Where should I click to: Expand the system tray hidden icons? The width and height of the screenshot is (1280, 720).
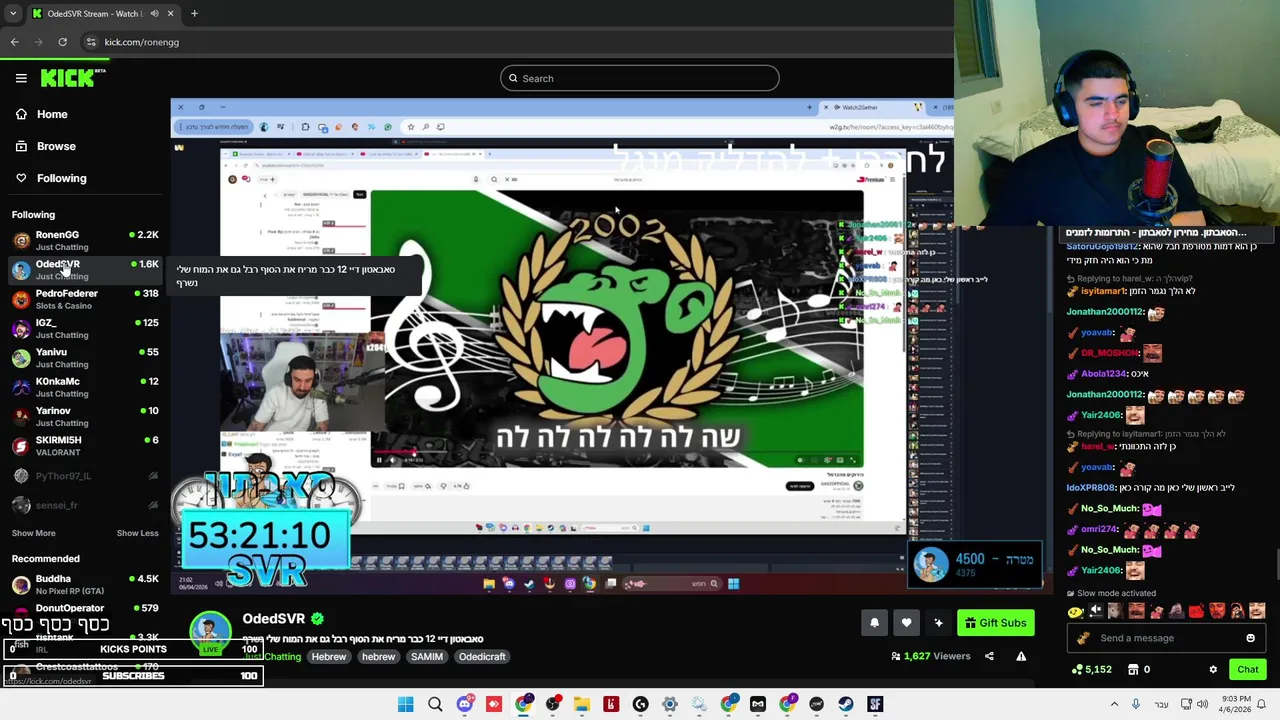1114,704
